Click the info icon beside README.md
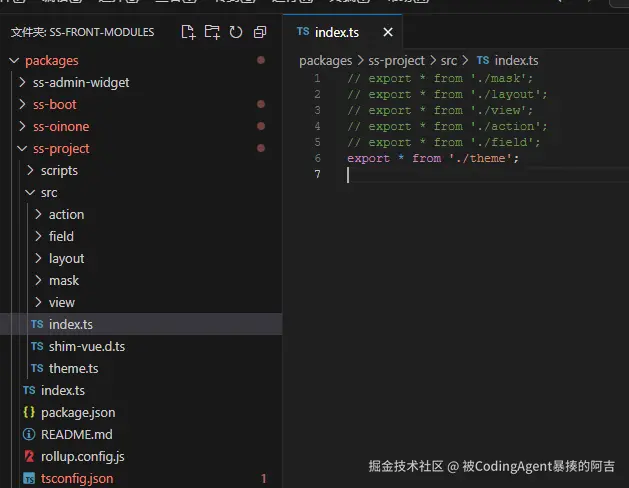629x488 pixels. [x=29, y=434]
